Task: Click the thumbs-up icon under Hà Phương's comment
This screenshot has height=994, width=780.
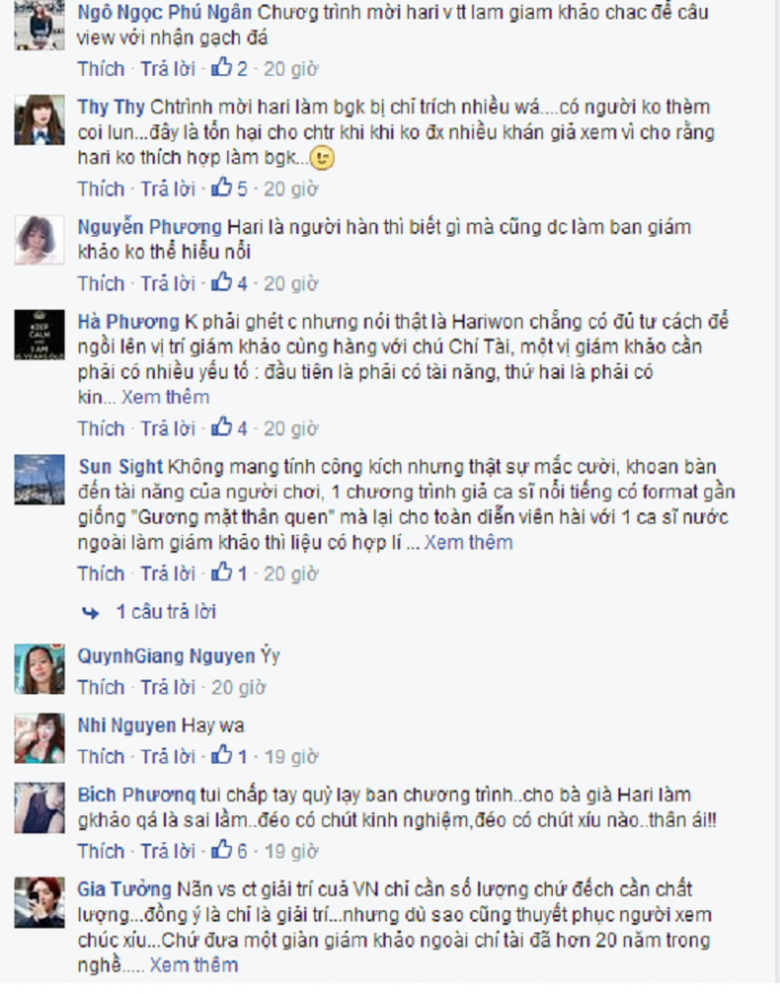Action: pos(221,427)
